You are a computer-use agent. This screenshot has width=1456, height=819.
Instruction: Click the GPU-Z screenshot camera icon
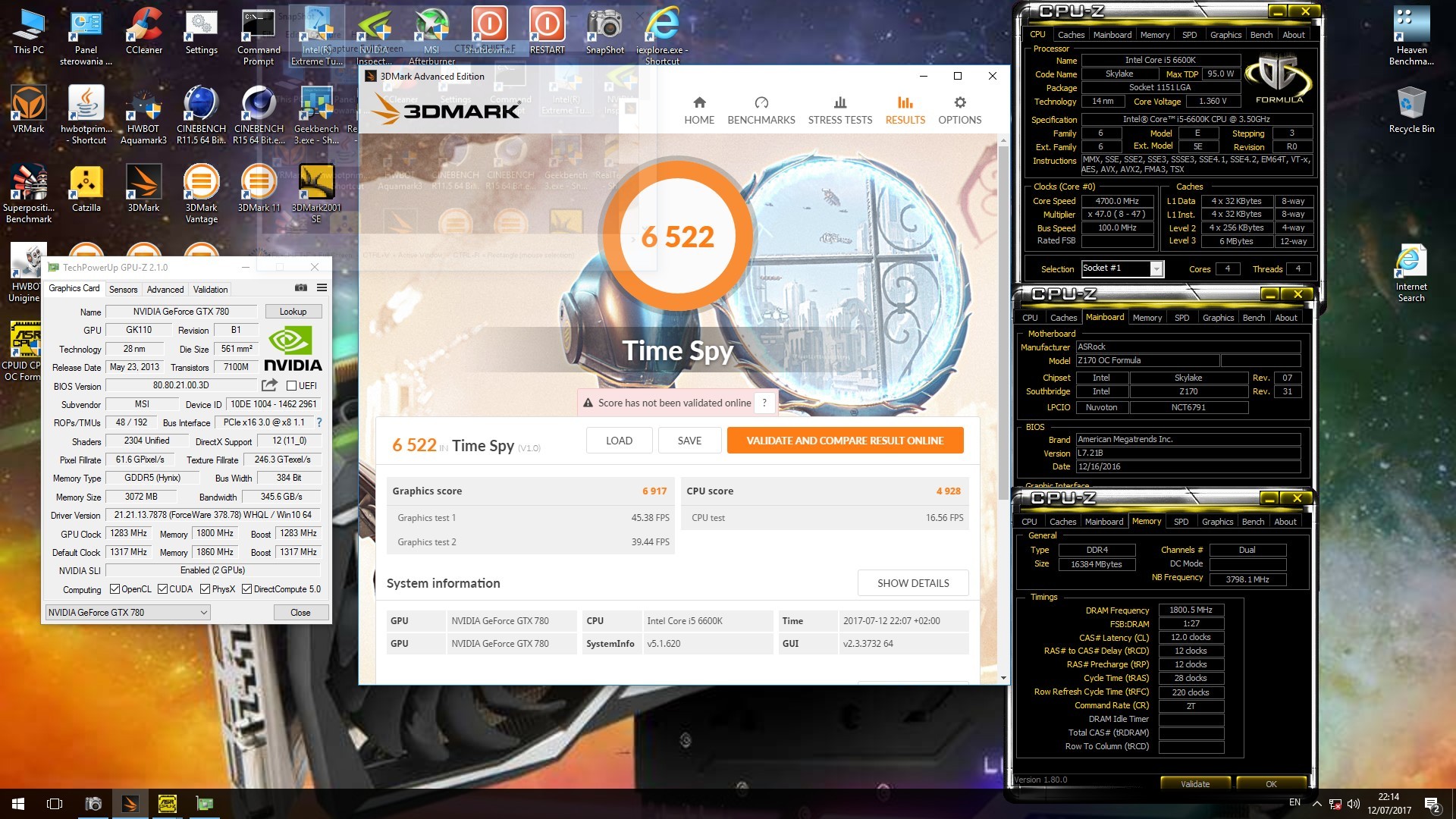pos(301,288)
